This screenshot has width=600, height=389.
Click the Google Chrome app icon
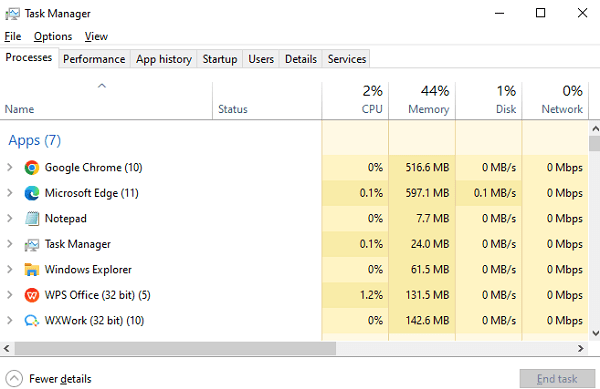pyautogui.click(x=32, y=168)
